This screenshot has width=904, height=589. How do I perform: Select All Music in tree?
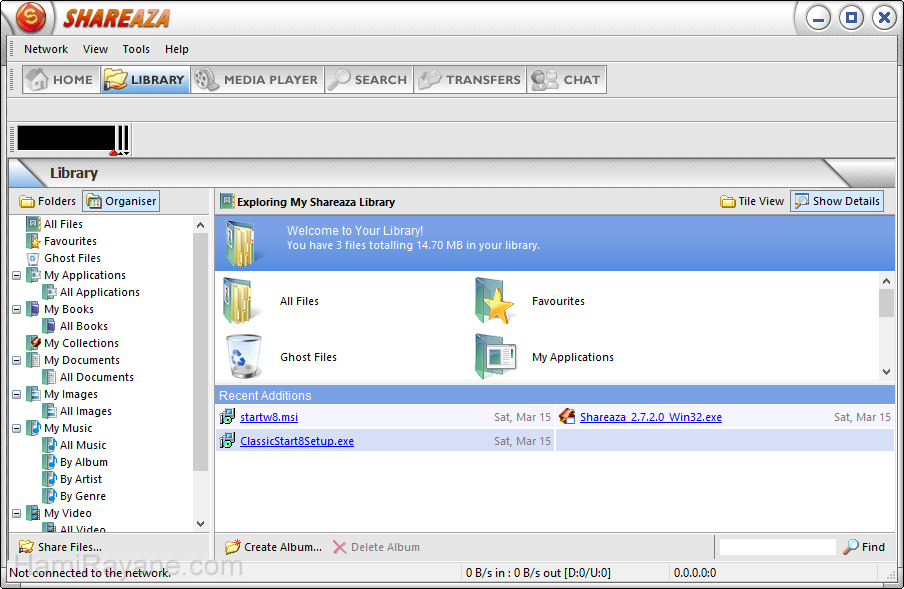click(83, 445)
